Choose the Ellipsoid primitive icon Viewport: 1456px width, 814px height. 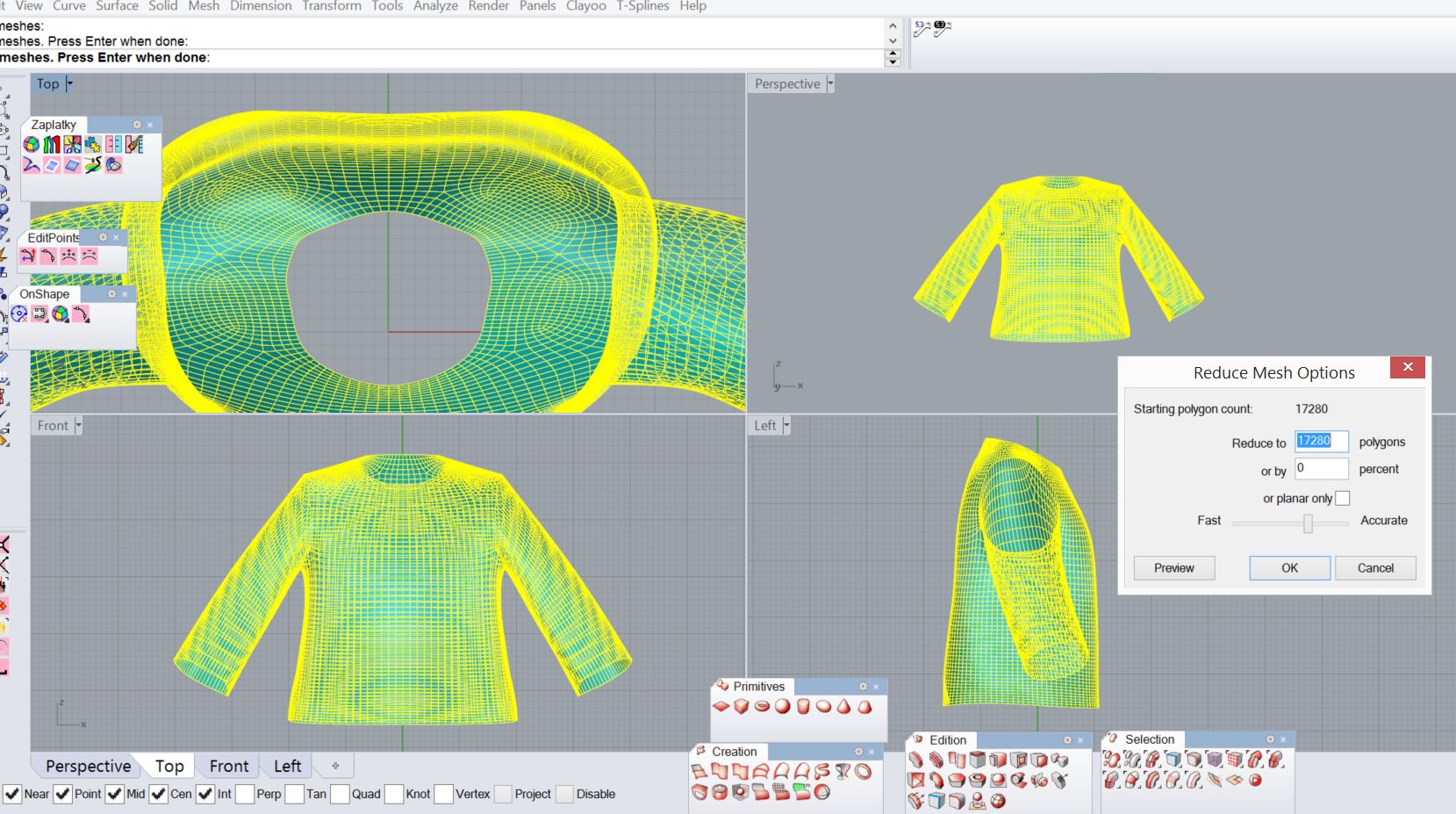(x=823, y=707)
